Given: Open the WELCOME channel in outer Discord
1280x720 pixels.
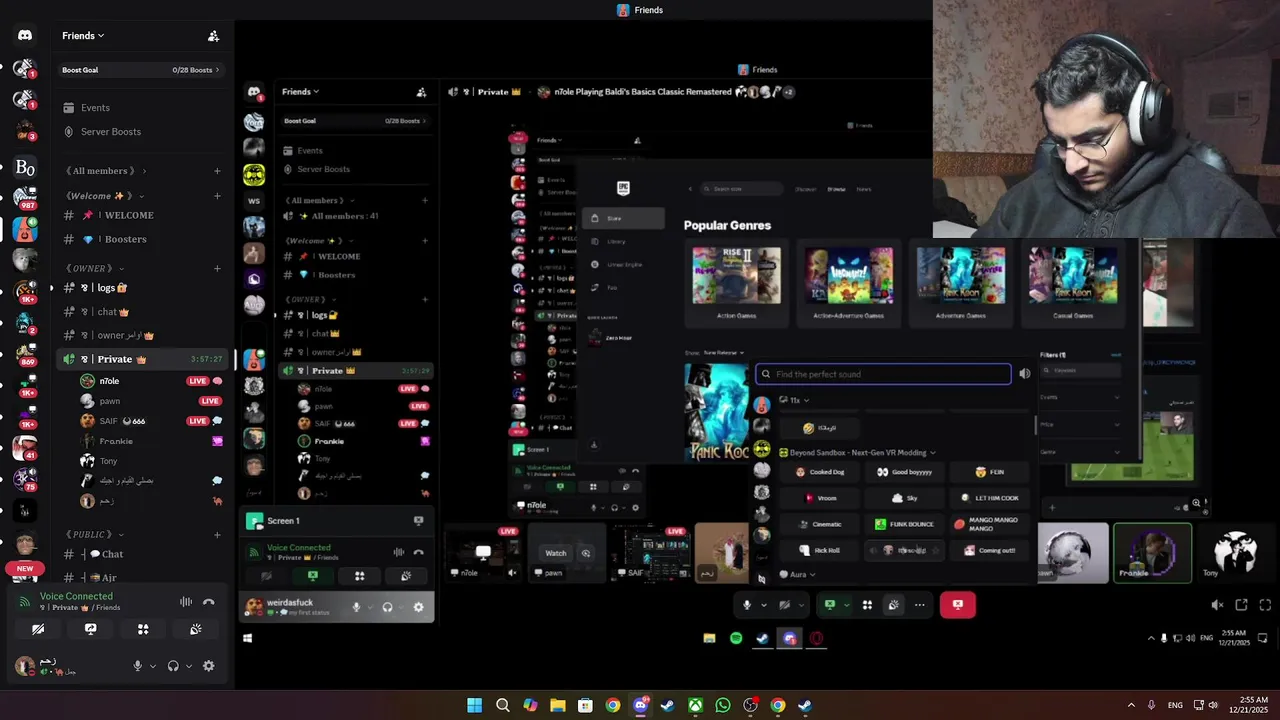Looking at the screenshot, I should [143, 215].
